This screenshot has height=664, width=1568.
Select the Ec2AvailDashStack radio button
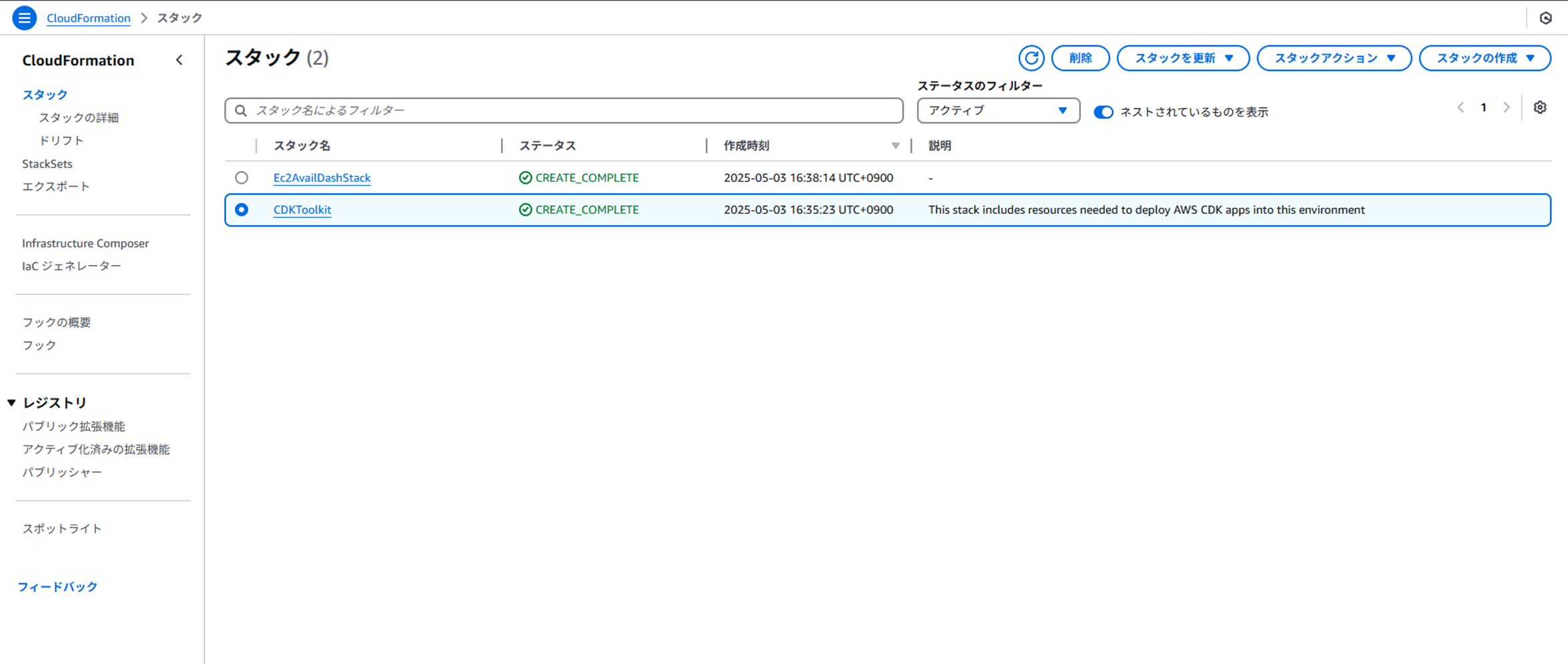[x=241, y=178]
